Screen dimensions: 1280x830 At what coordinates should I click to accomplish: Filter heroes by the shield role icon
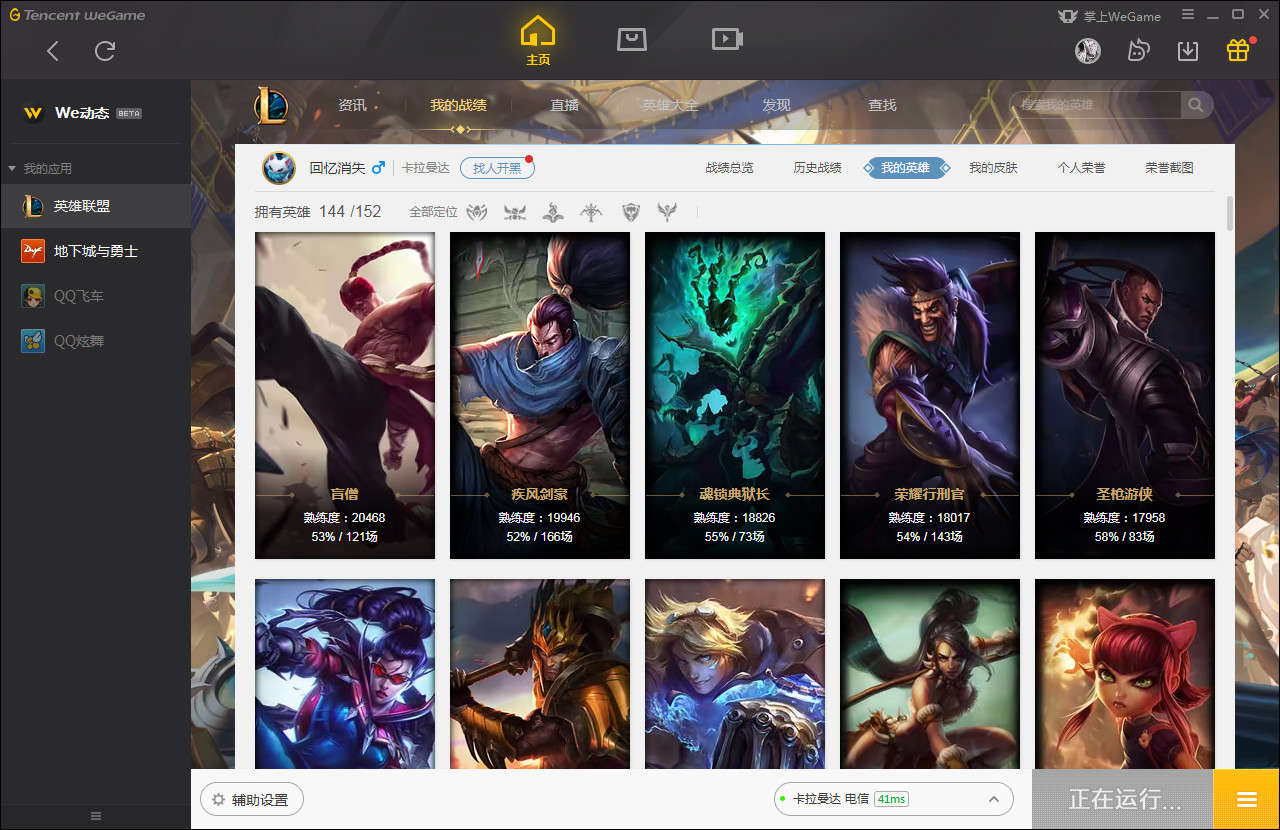630,212
